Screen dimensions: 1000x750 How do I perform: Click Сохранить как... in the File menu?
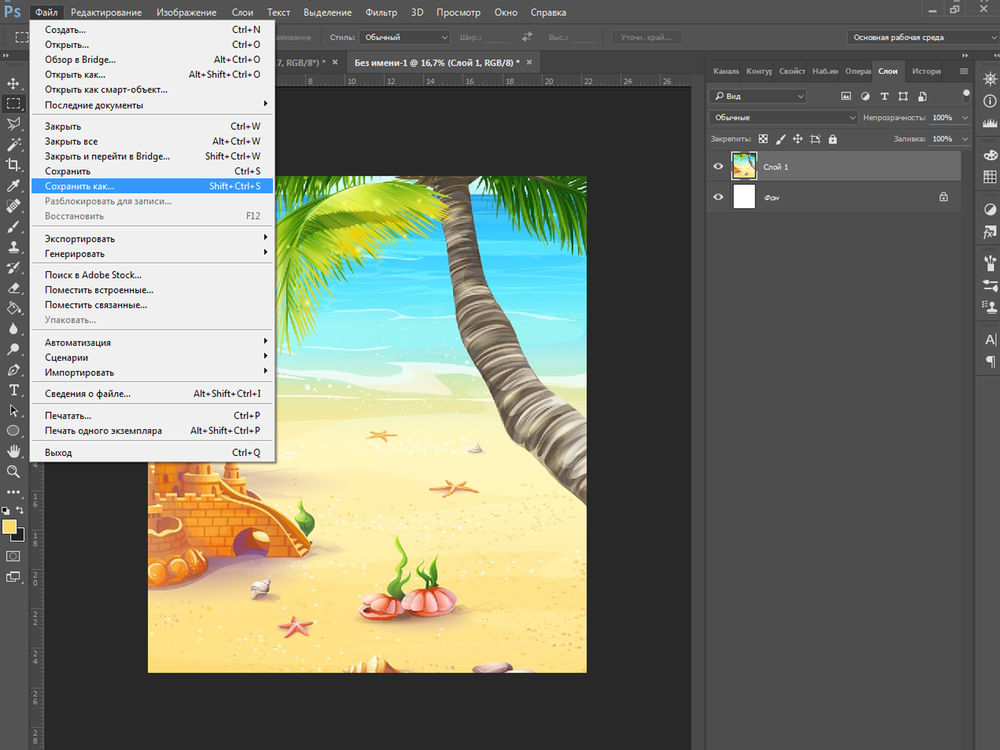80,186
